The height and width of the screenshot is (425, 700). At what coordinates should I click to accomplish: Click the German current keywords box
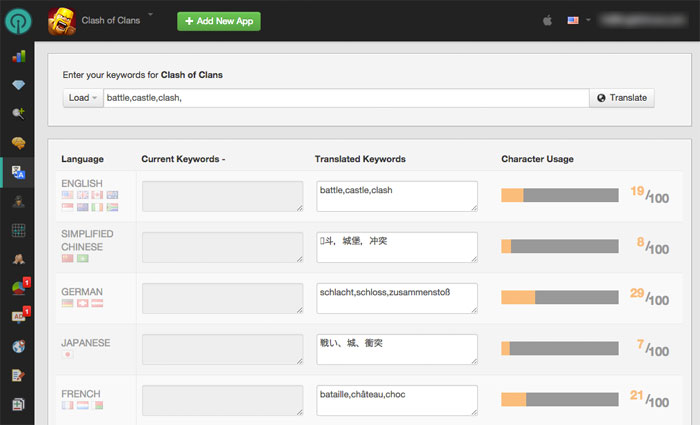[x=223, y=298]
